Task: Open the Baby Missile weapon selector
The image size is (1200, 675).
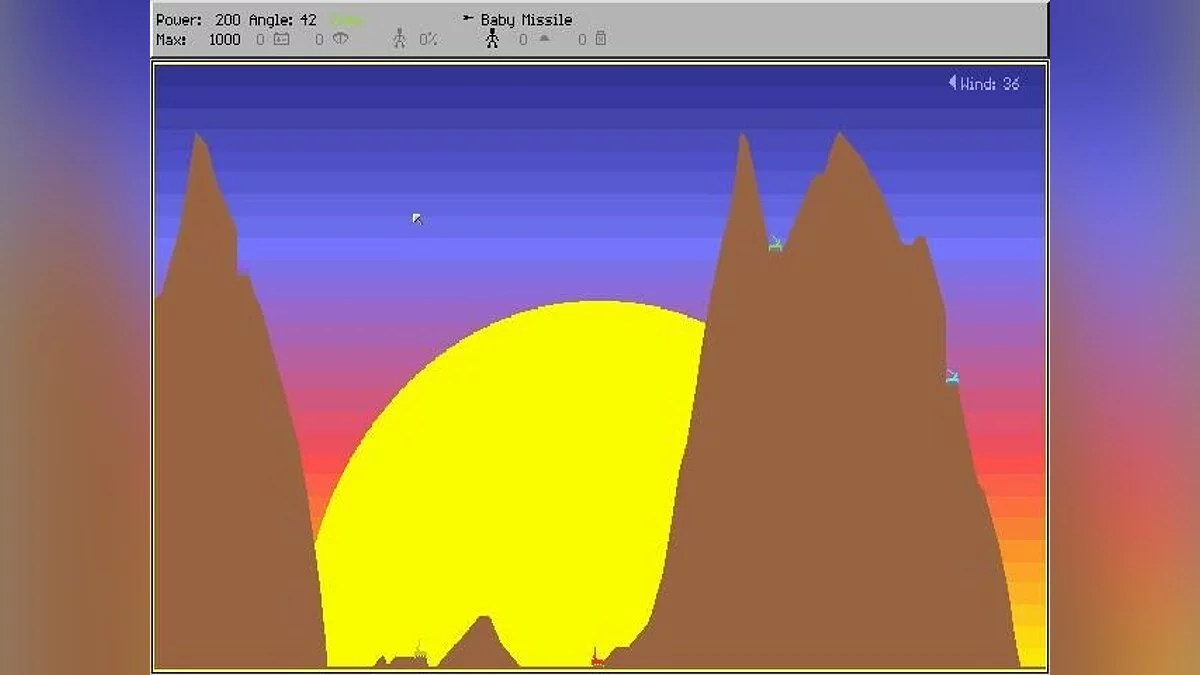Action: pyautogui.click(x=526, y=20)
